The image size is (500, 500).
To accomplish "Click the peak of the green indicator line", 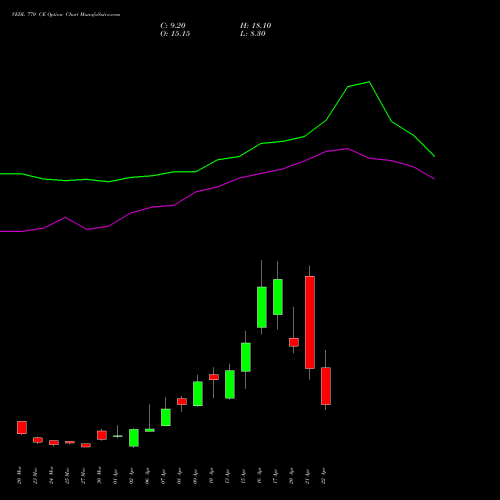I will [x=369, y=82].
